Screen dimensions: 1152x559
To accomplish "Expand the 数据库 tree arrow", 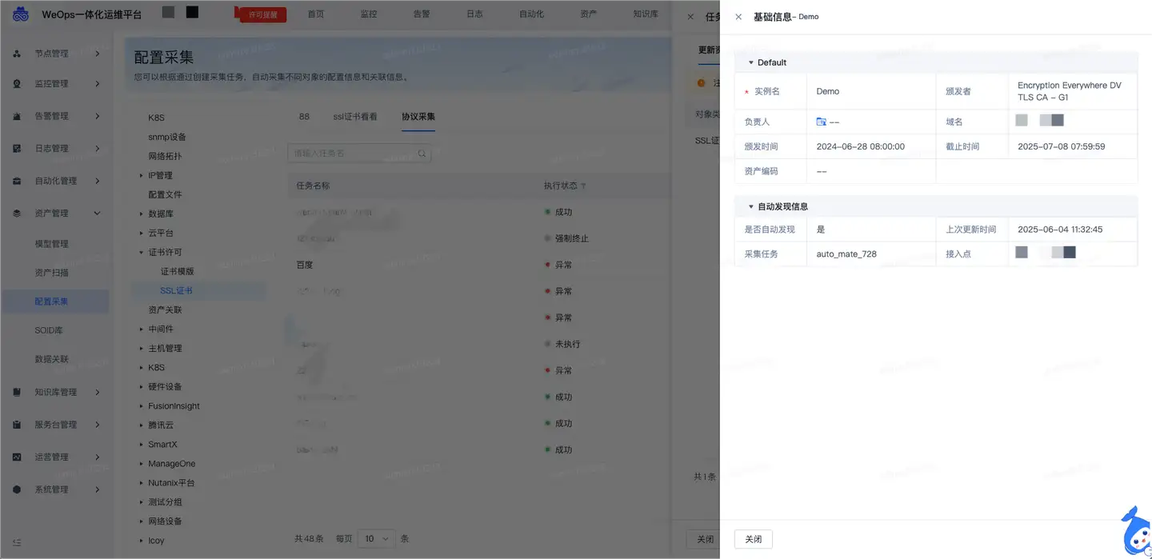I will pyautogui.click(x=141, y=214).
